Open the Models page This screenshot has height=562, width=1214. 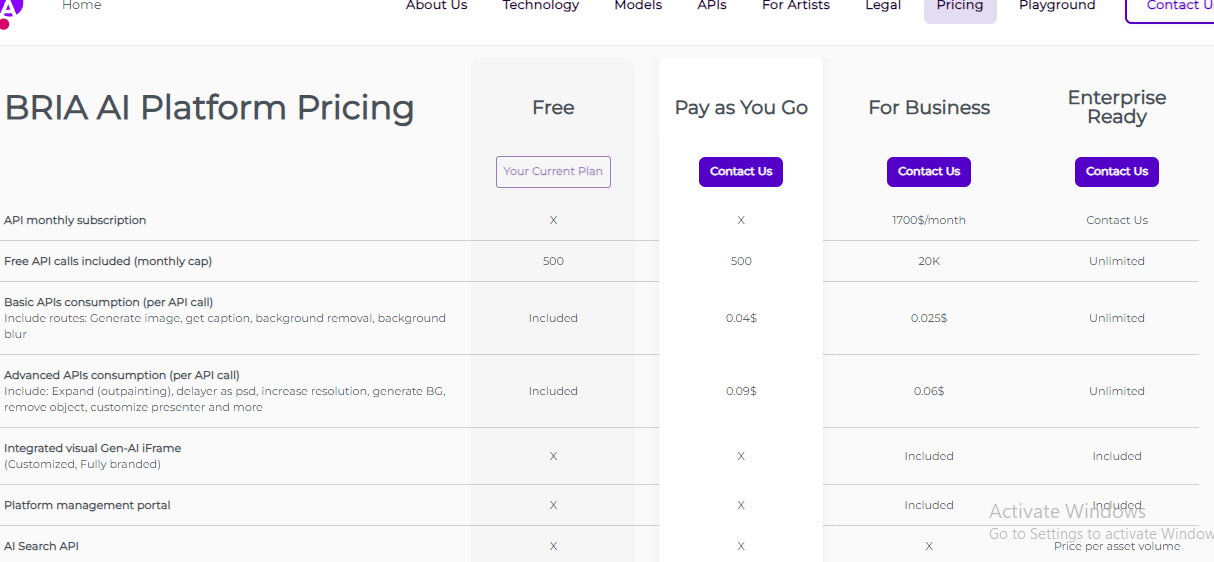(638, 6)
